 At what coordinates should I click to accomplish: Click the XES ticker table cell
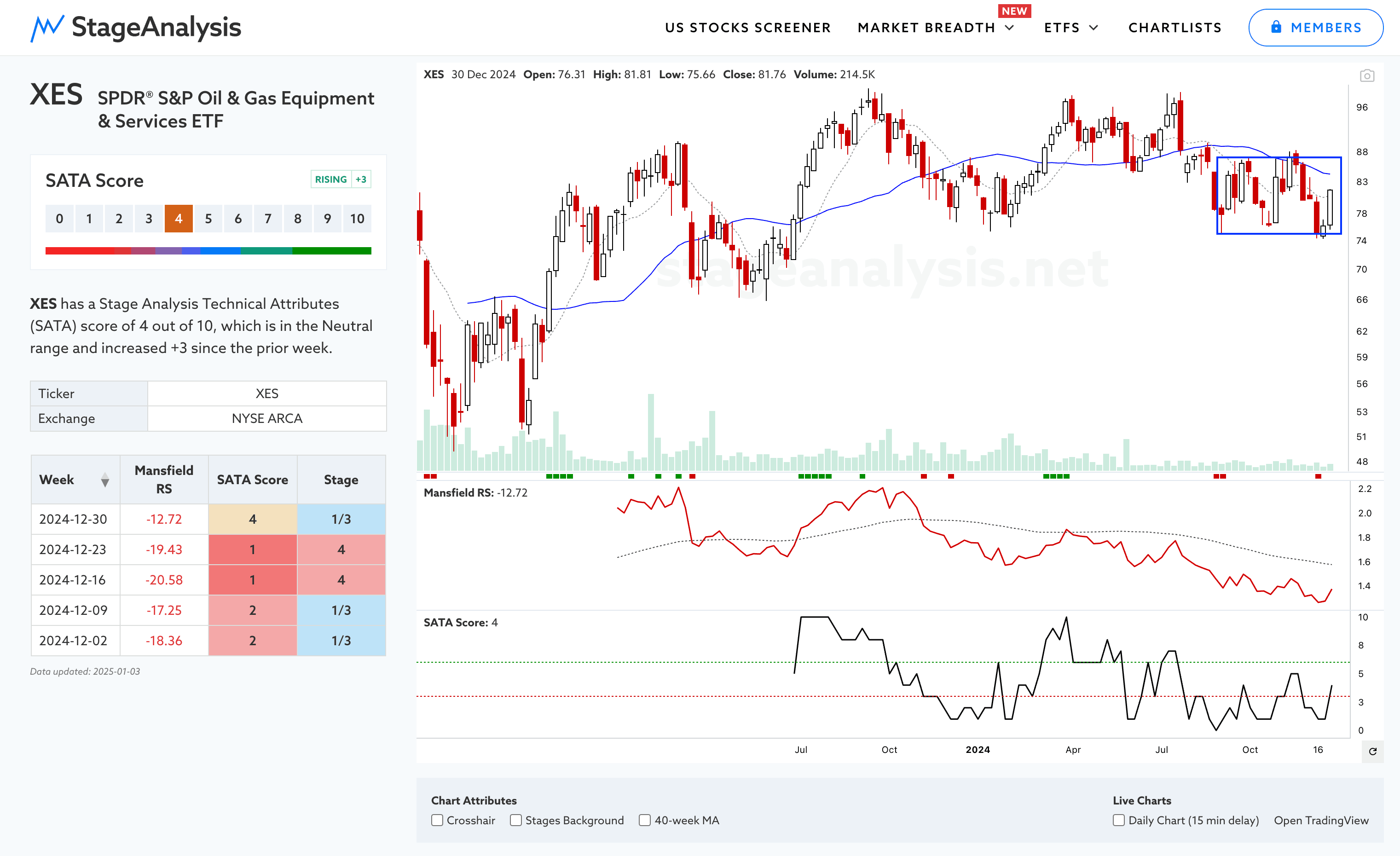(x=267, y=393)
